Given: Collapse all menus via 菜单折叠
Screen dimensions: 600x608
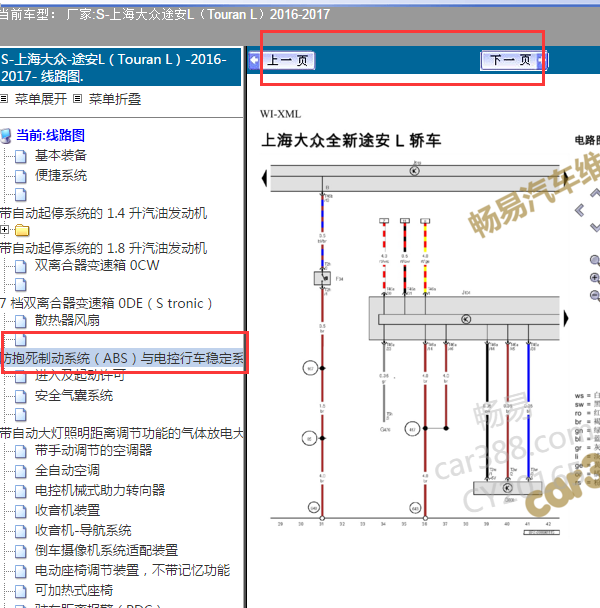Looking at the screenshot, I should pos(115,99).
